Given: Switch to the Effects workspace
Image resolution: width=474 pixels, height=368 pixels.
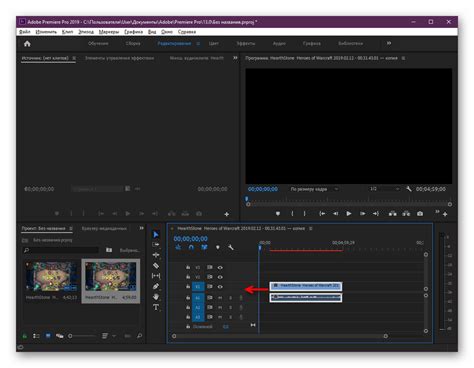Looking at the screenshot, I should (x=245, y=43).
